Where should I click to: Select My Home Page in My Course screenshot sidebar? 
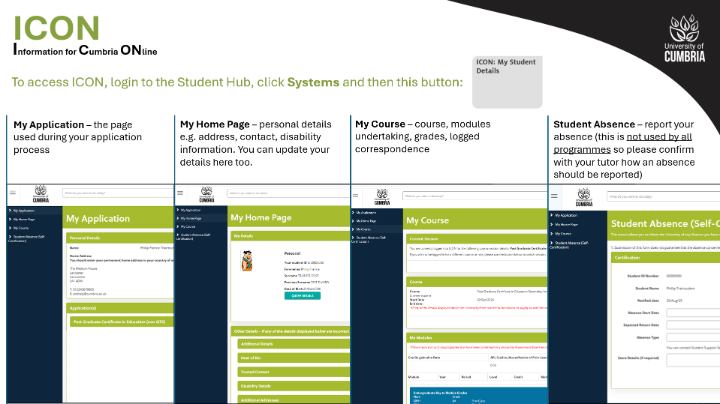[x=365, y=221]
